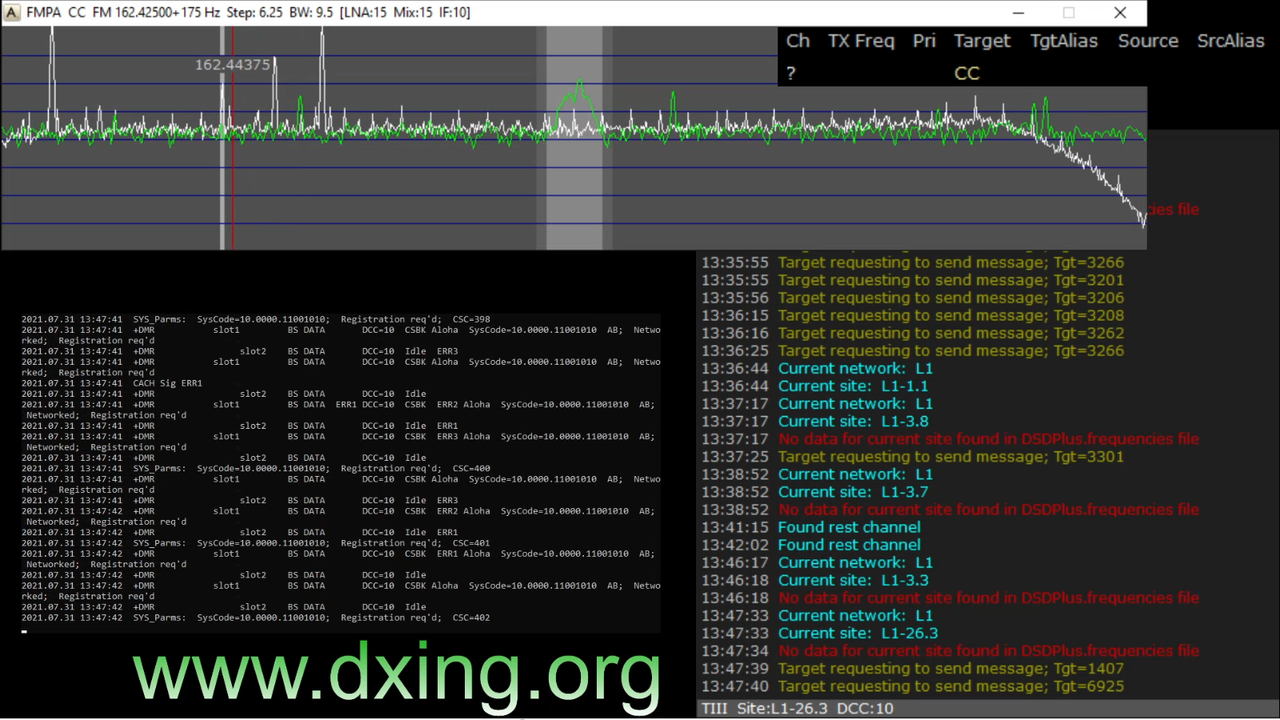Select 13:42:02 'Found rest channel' entry

(x=811, y=545)
